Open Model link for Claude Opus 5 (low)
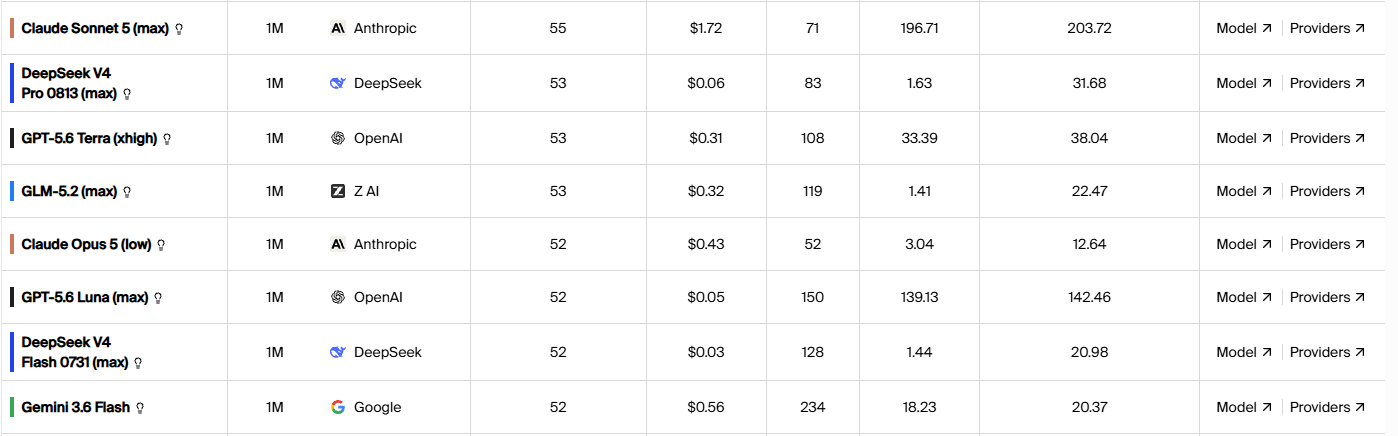Screen dimensions: 1398x436 click(1244, 244)
